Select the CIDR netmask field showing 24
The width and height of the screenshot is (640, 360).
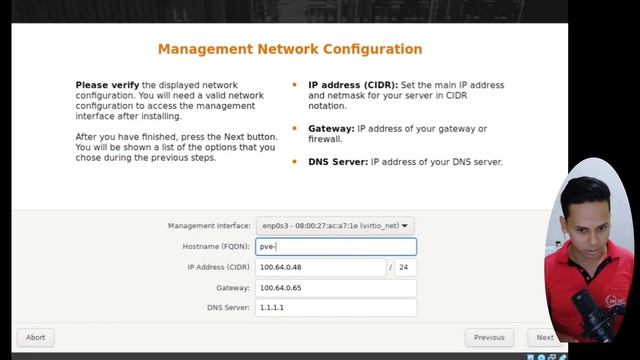405,267
